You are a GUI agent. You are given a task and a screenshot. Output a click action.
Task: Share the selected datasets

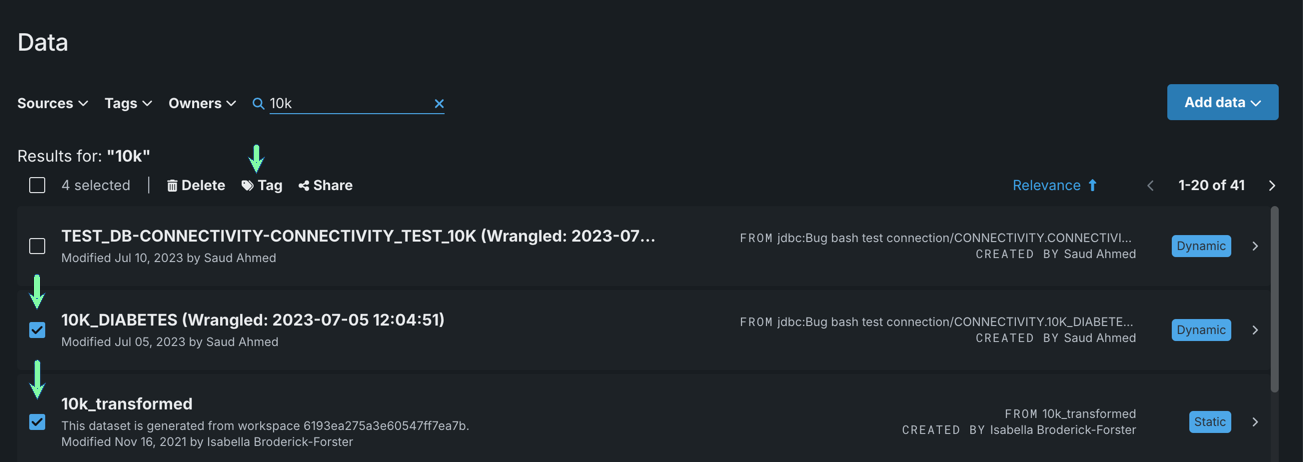(x=325, y=185)
